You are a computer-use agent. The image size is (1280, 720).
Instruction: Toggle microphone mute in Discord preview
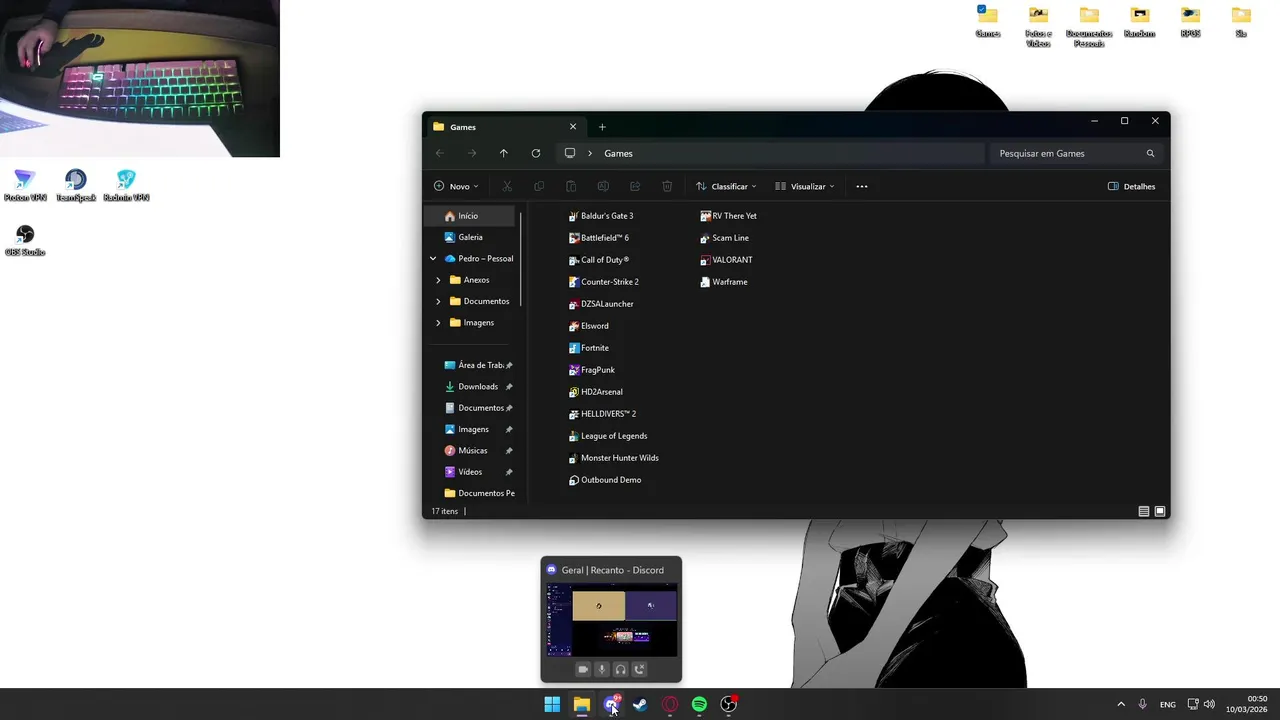point(602,670)
